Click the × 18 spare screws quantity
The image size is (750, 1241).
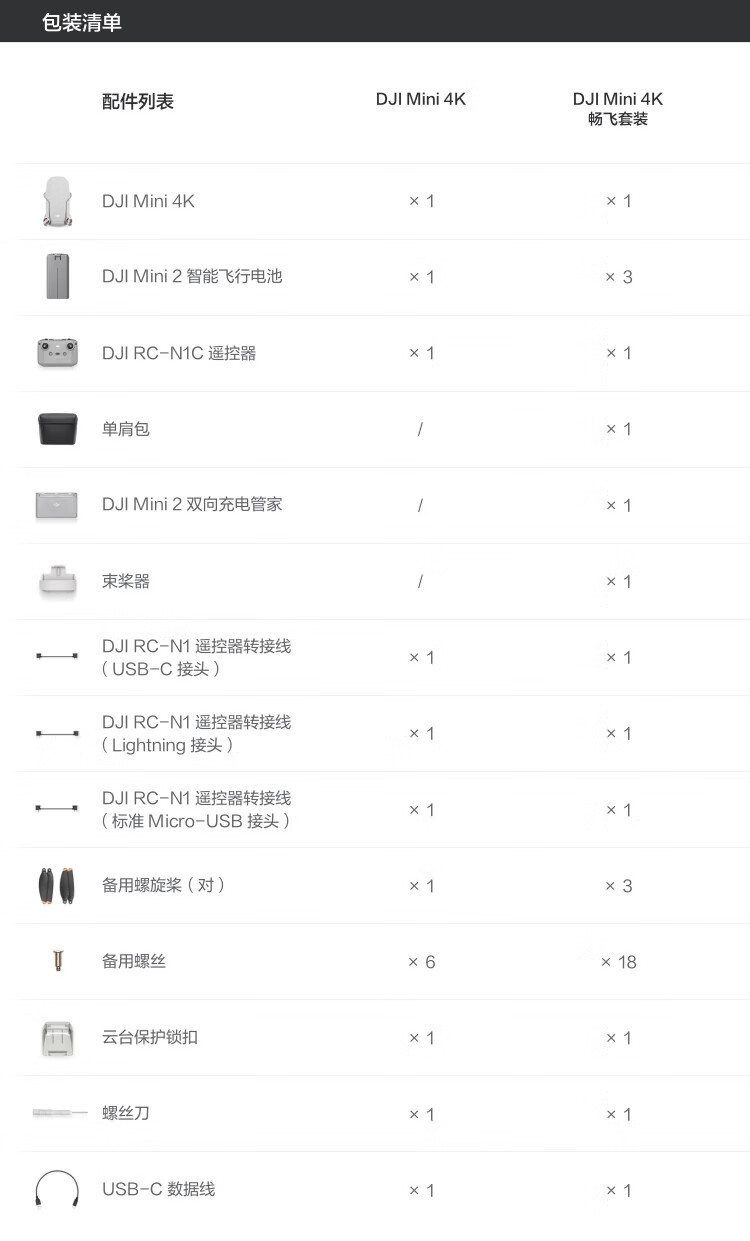point(618,962)
